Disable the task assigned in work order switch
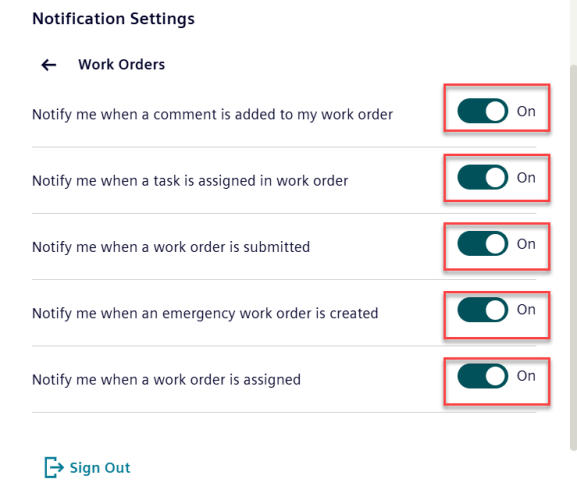577x493 pixels. [482, 177]
